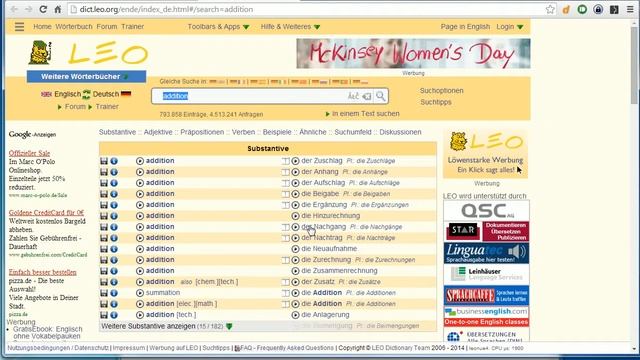Play English pronunciation in the die Zusammenrechnung row
The image size is (640, 360).
[x=140, y=271]
